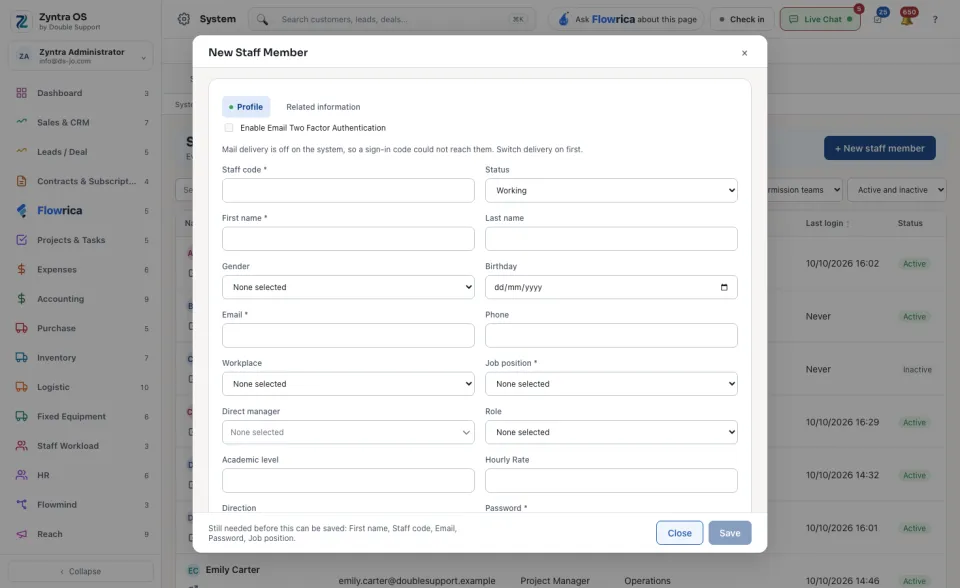Click Ask Flowrica about this page
Screen dimensions: 960x588
coord(626,19)
